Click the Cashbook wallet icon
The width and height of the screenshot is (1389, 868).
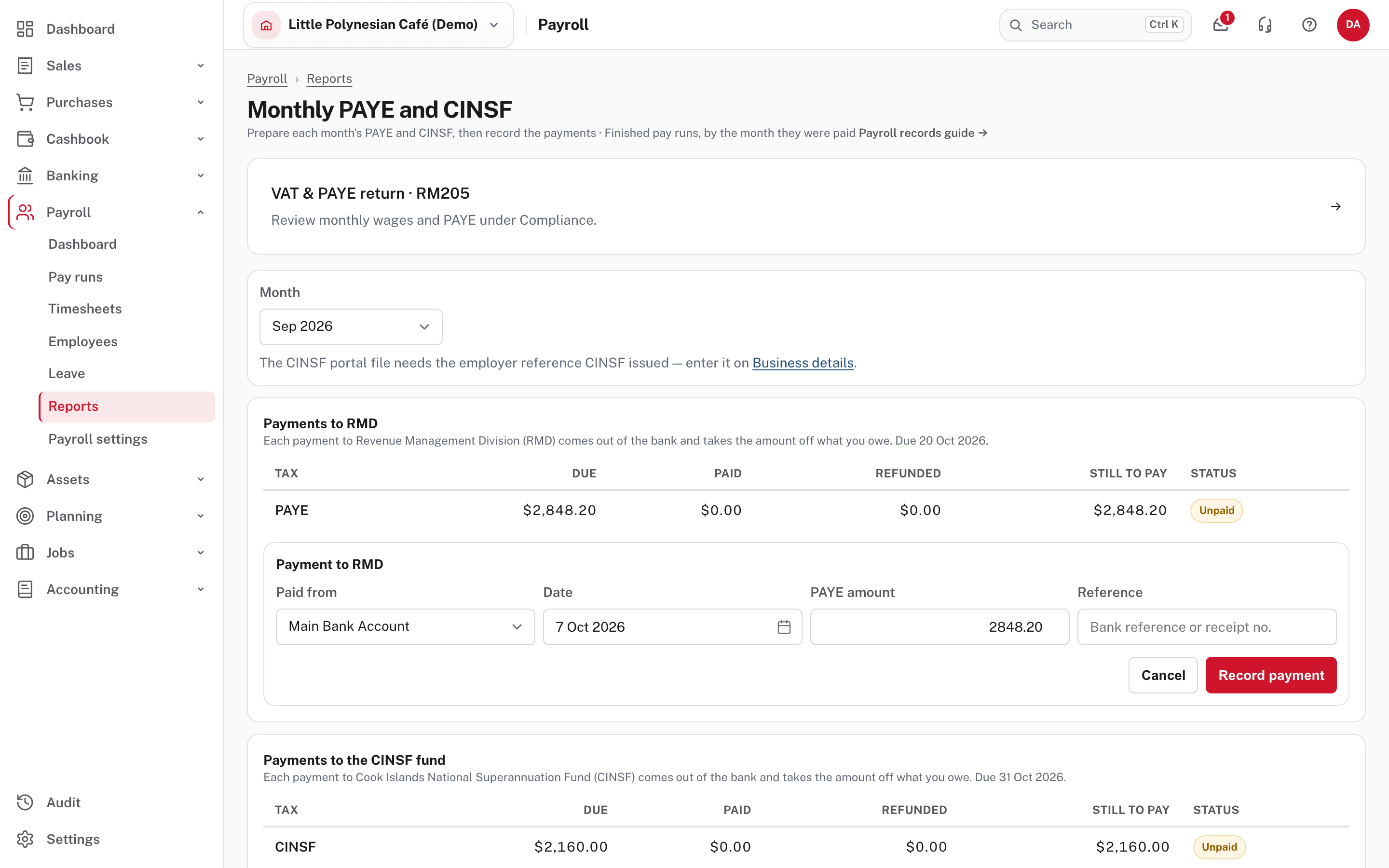pos(25,139)
